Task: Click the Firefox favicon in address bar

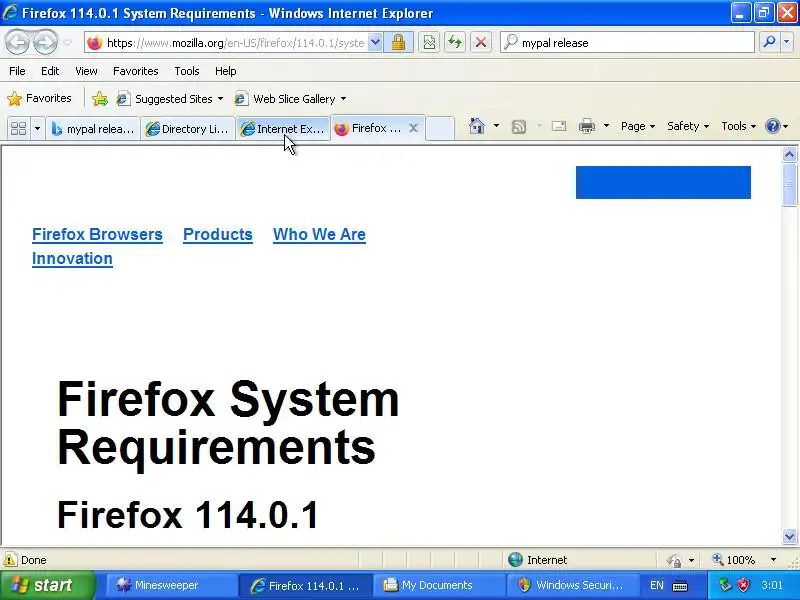Action: click(x=95, y=43)
